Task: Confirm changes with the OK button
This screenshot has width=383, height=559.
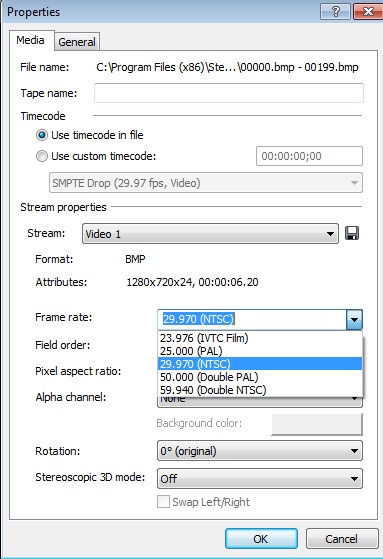Action: [261, 539]
